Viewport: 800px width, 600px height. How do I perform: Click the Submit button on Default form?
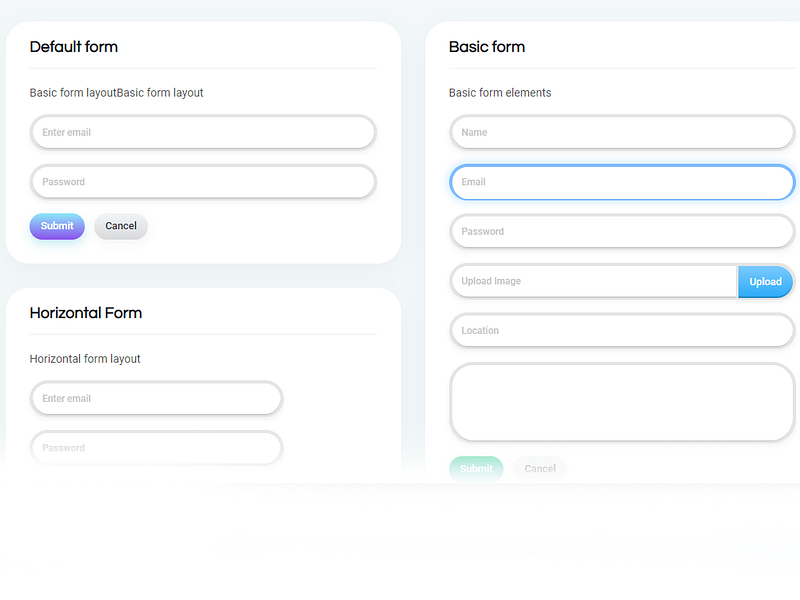click(x=56, y=226)
